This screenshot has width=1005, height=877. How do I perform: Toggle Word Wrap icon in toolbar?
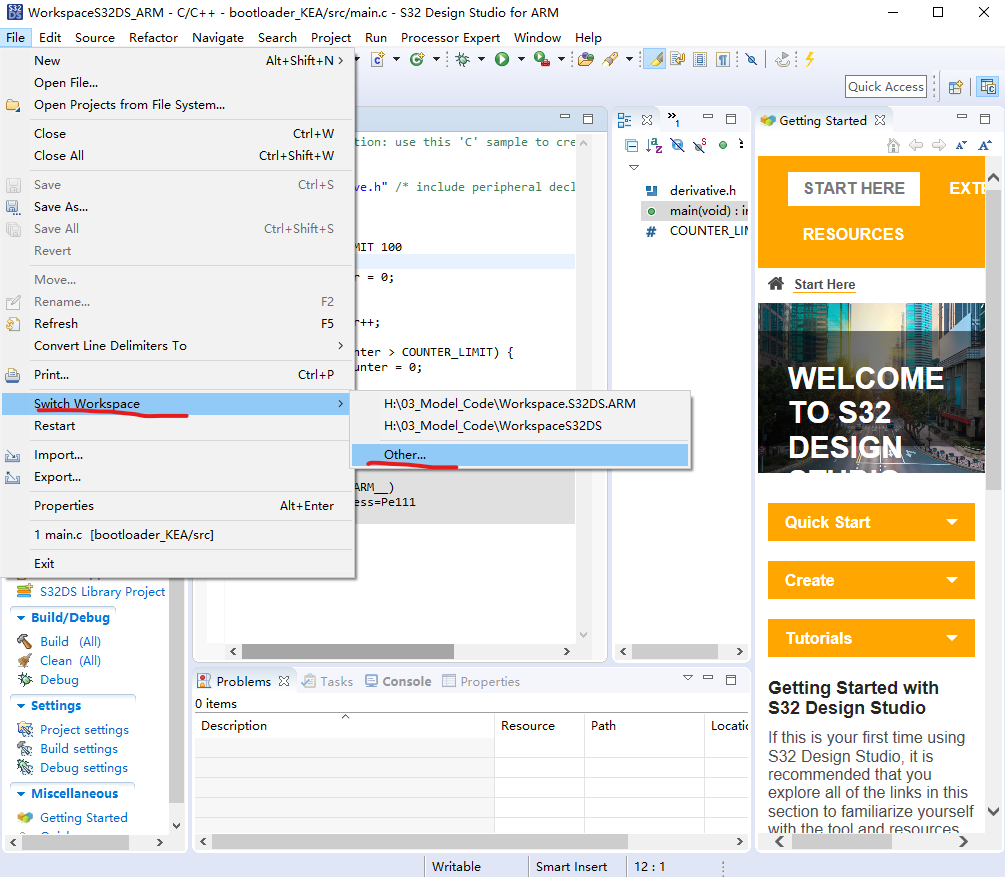pos(677,60)
